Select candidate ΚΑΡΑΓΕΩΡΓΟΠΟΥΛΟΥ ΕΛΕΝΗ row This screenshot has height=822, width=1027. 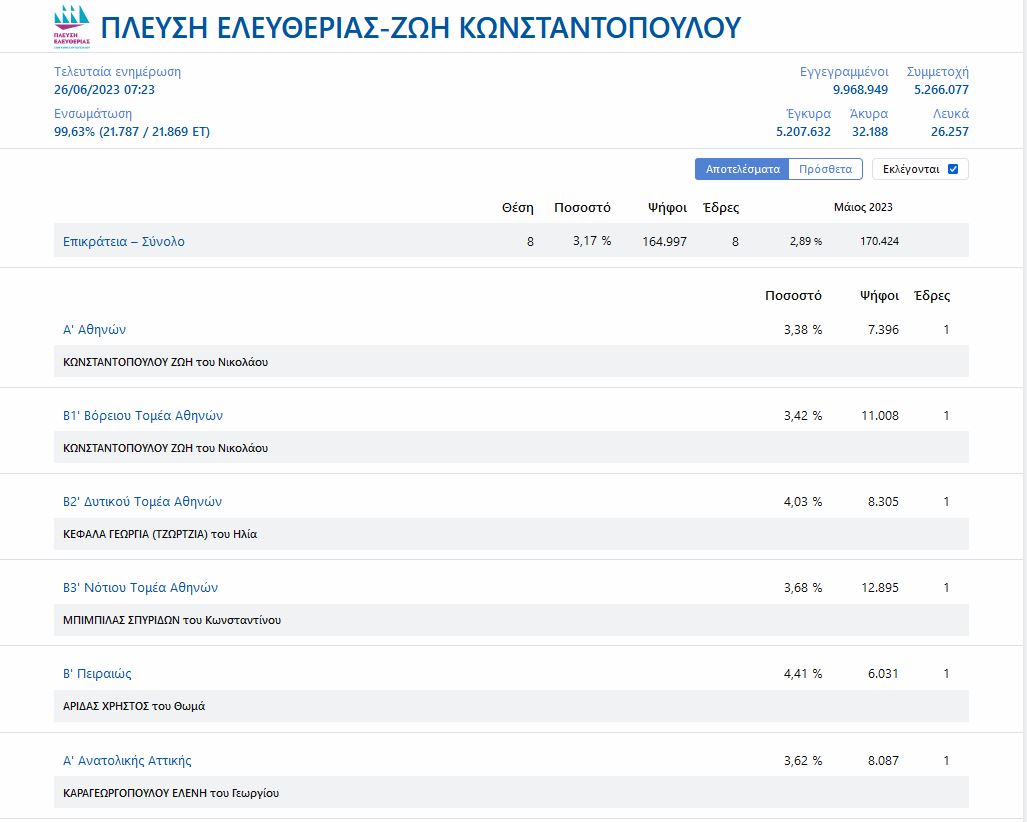click(x=171, y=793)
